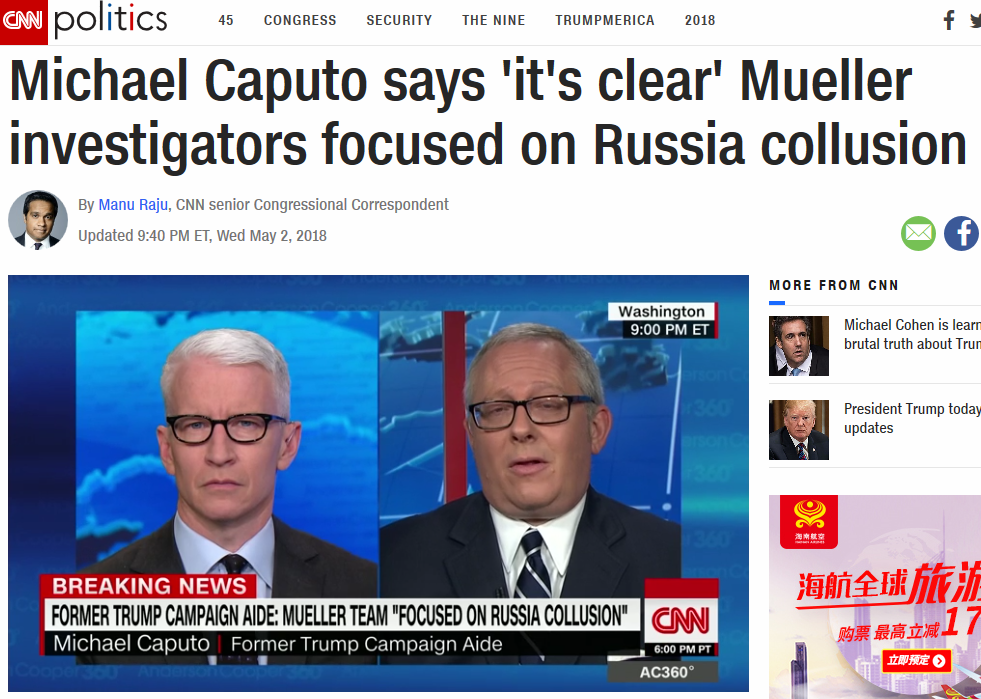Click President Trump story thumbnail
The height and width of the screenshot is (699, 981).
click(x=799, y=430)
